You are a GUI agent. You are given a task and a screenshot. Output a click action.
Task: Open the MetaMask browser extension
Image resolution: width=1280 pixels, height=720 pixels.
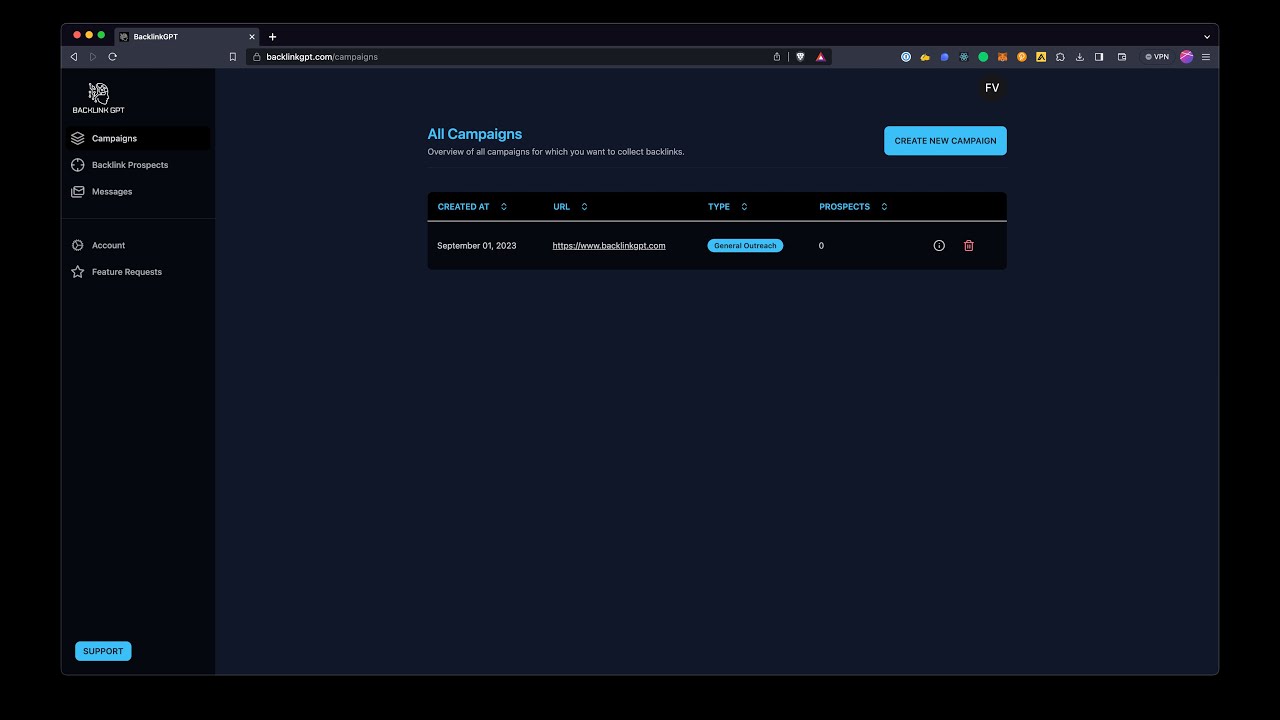click(x=1002, y=57)
